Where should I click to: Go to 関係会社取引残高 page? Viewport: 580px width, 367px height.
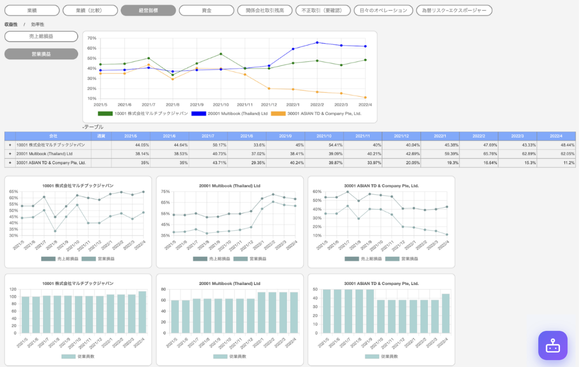click(265, 10)
